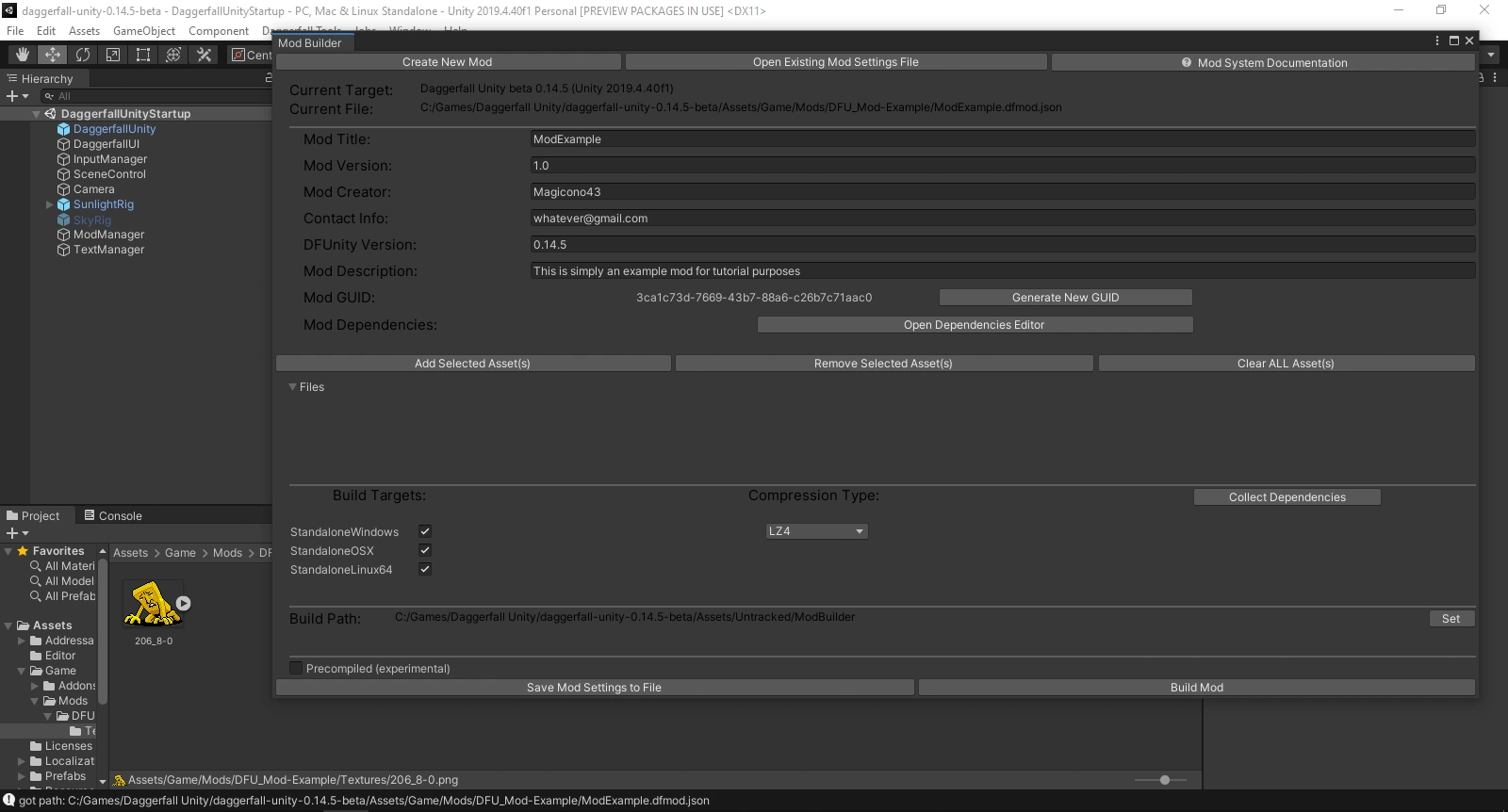
Task: Toggle the StandaloneWindows build target checkbox
Action: click(425, 531)
